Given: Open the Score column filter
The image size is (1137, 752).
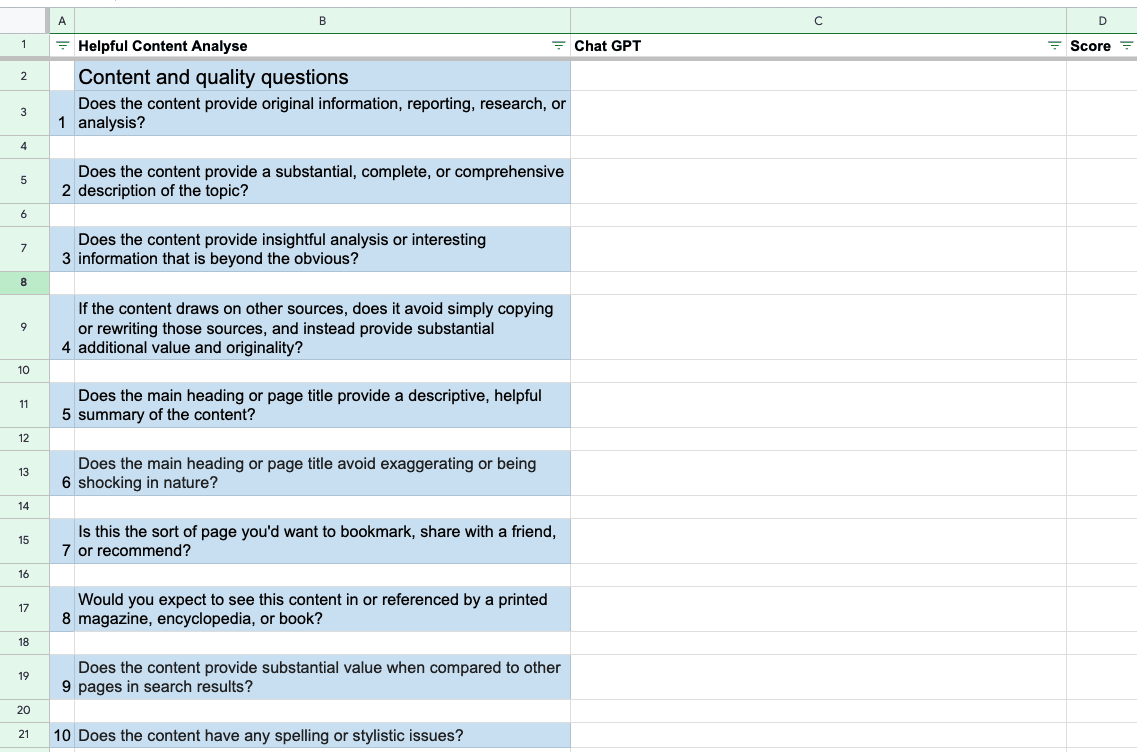Looking at the screenshot, I should click(x=1126, y=46).
